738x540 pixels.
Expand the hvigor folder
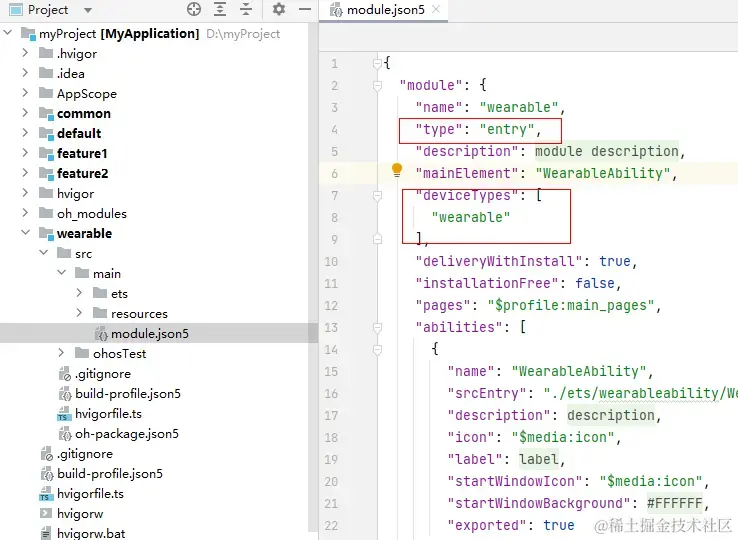pos(25,193)
